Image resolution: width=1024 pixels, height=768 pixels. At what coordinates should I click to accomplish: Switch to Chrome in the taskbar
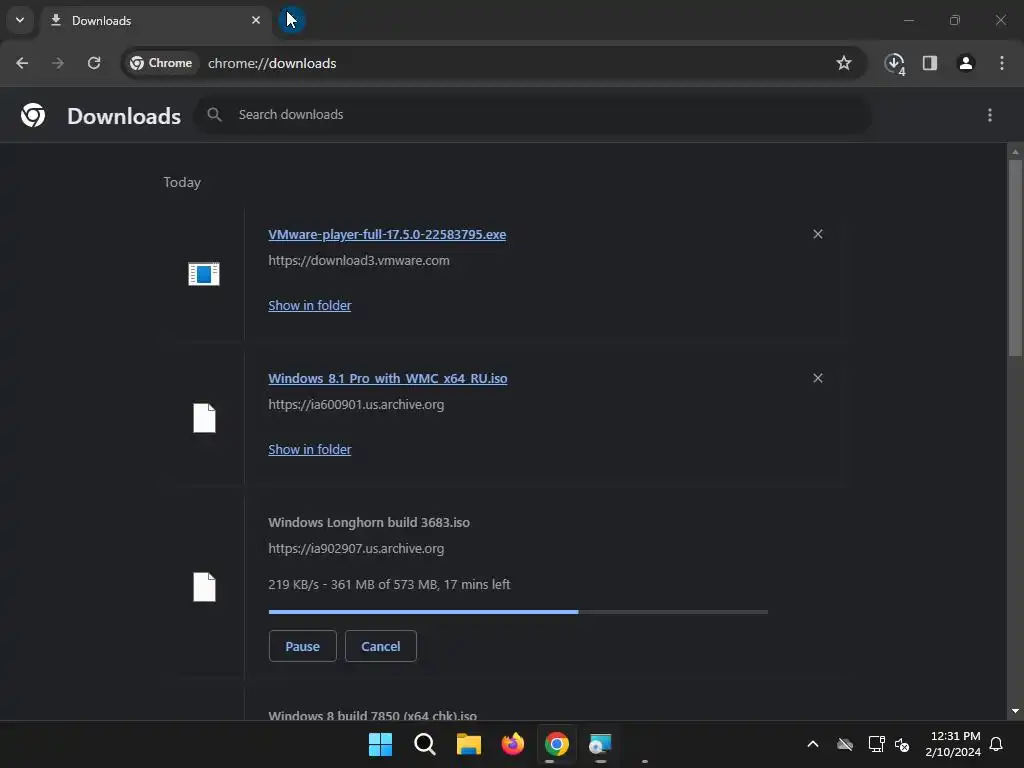[x=557, y=744]
